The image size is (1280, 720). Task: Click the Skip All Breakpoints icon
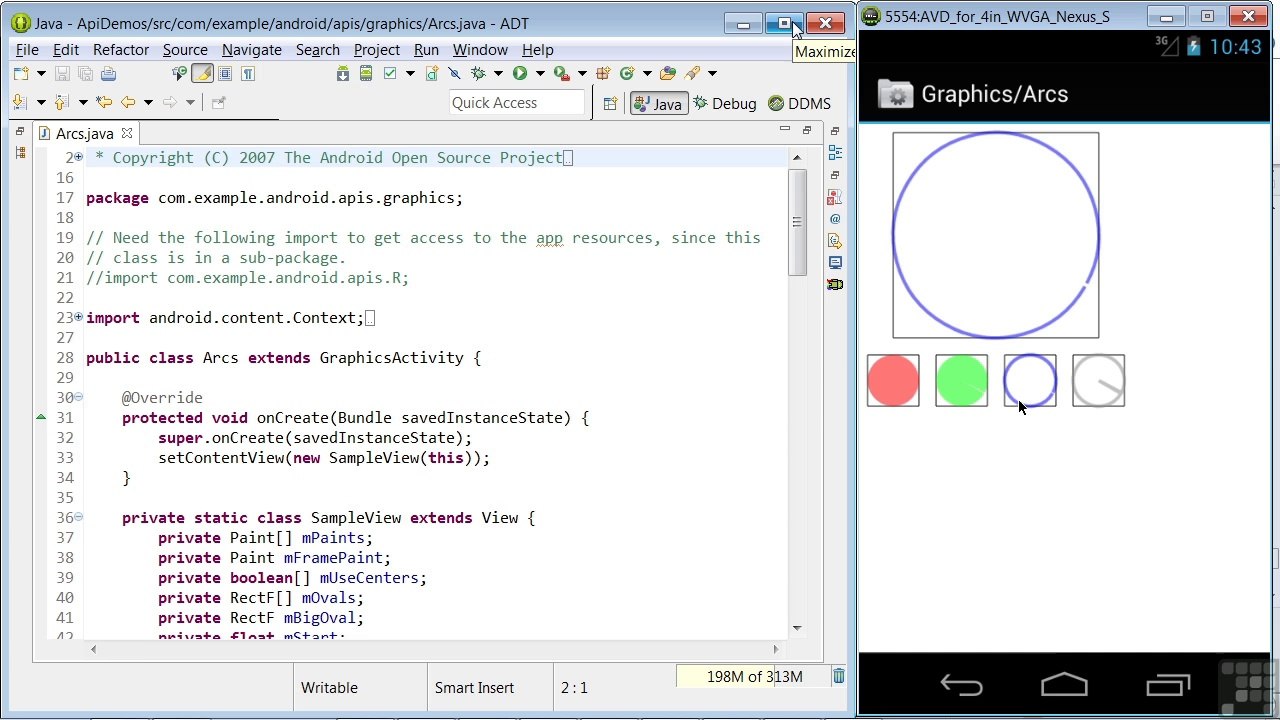pos(454,73)
